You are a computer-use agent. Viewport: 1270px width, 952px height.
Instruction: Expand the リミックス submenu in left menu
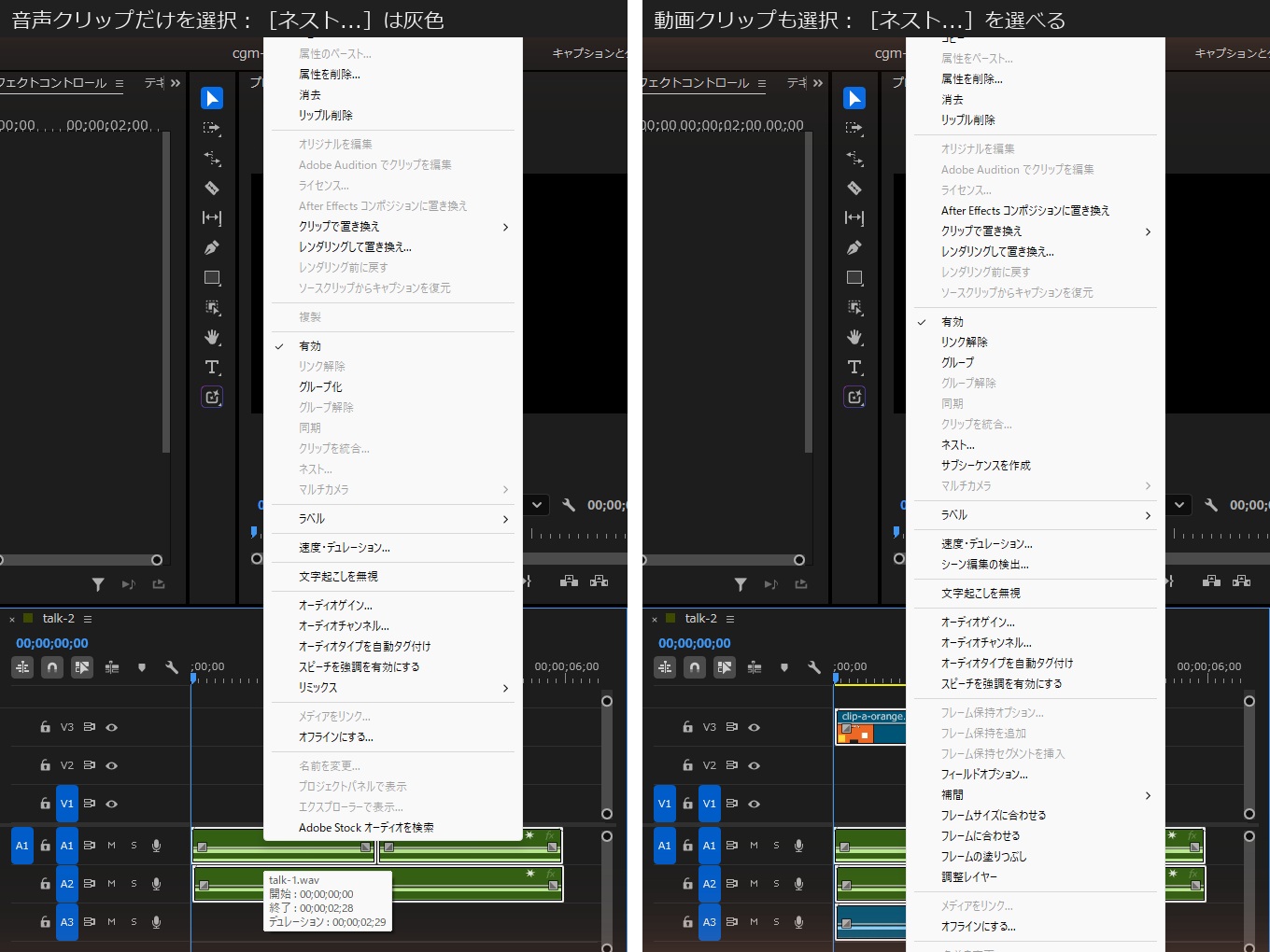pos(393,687)
